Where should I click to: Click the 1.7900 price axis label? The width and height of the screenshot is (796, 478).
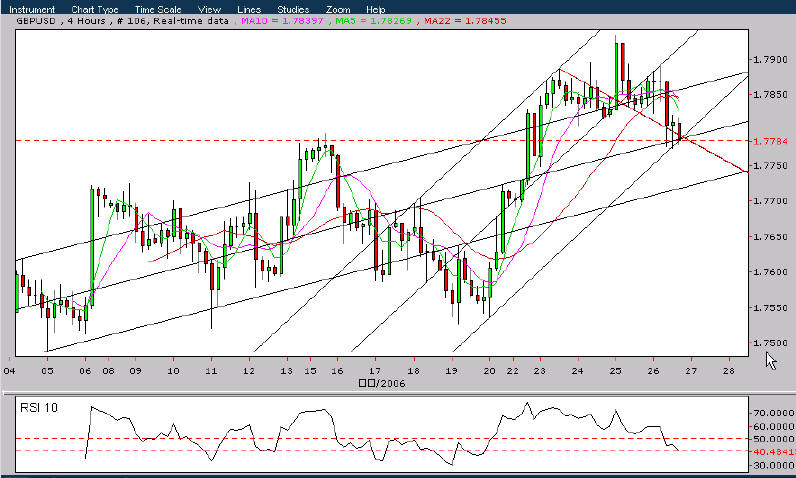(770, 59)
